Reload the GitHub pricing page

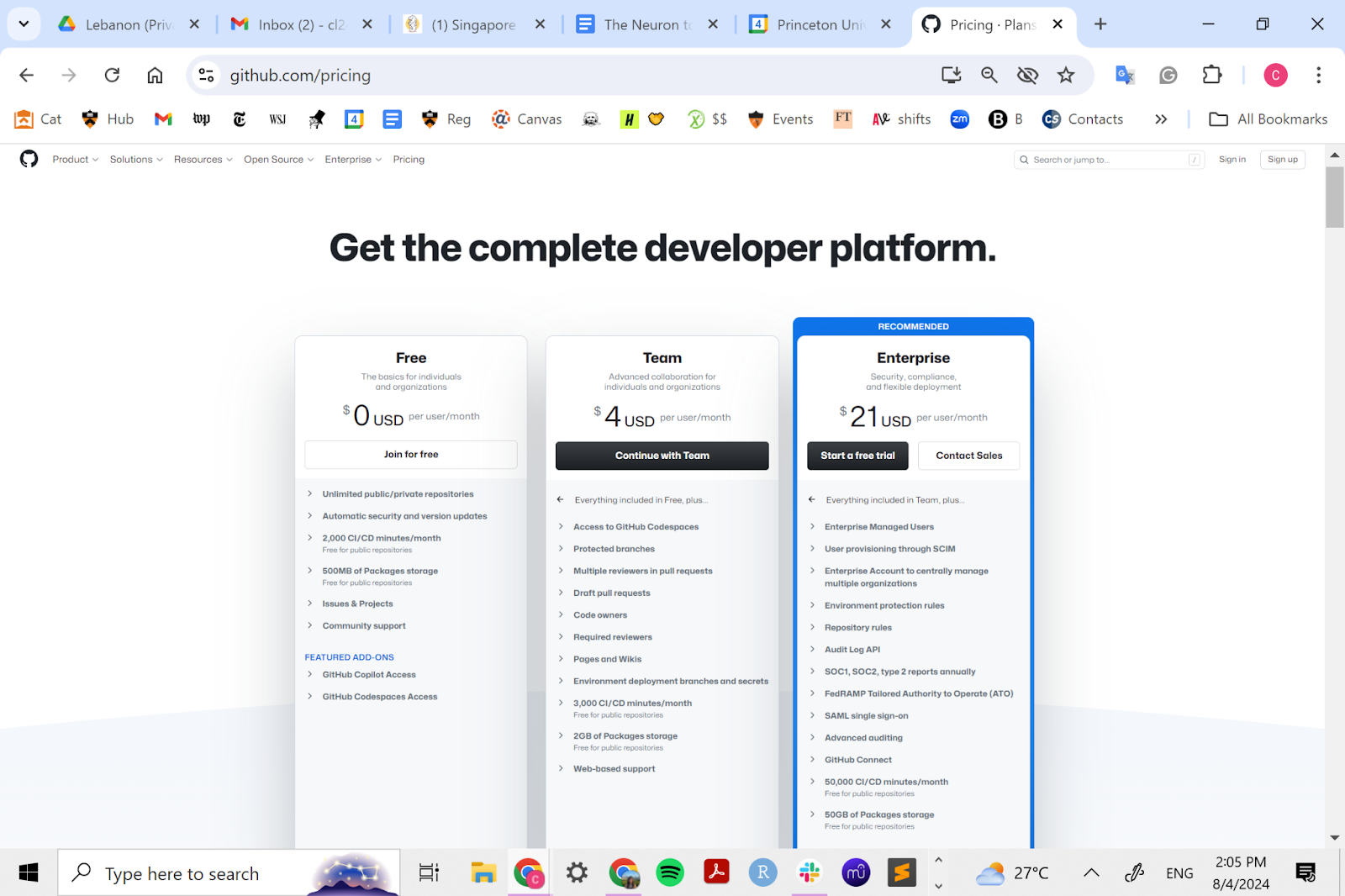(112, 76)
